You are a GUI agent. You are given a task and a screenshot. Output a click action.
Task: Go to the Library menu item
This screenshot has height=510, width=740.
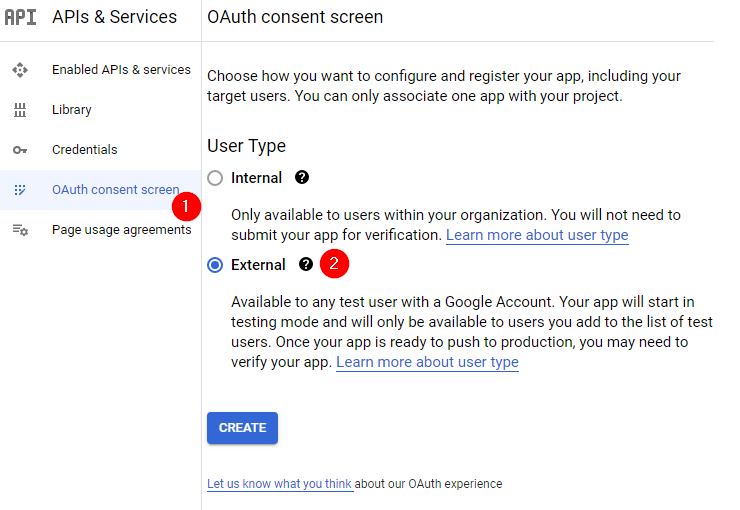[x=72, y=110]
